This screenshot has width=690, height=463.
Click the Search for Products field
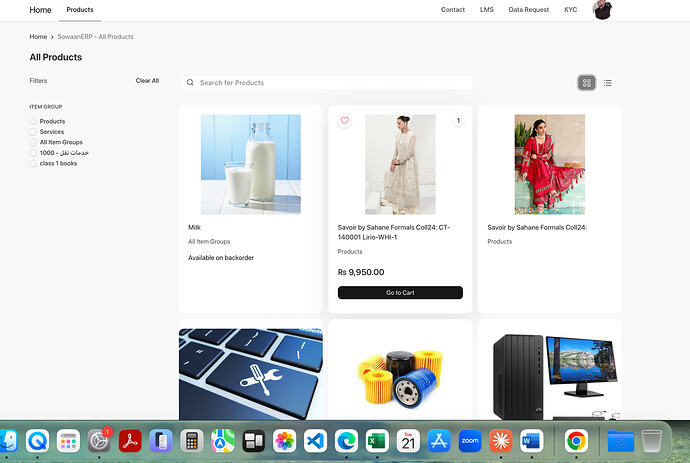[x=327, y=83]
